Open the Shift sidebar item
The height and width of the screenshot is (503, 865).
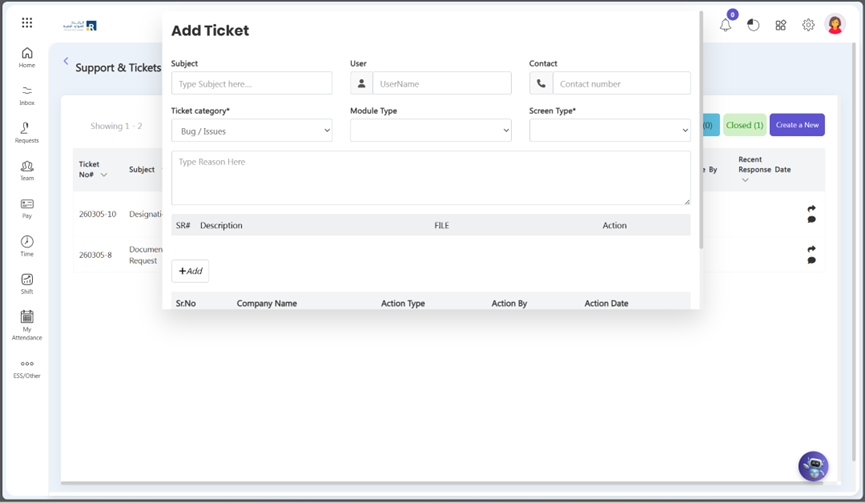[27, 284]
